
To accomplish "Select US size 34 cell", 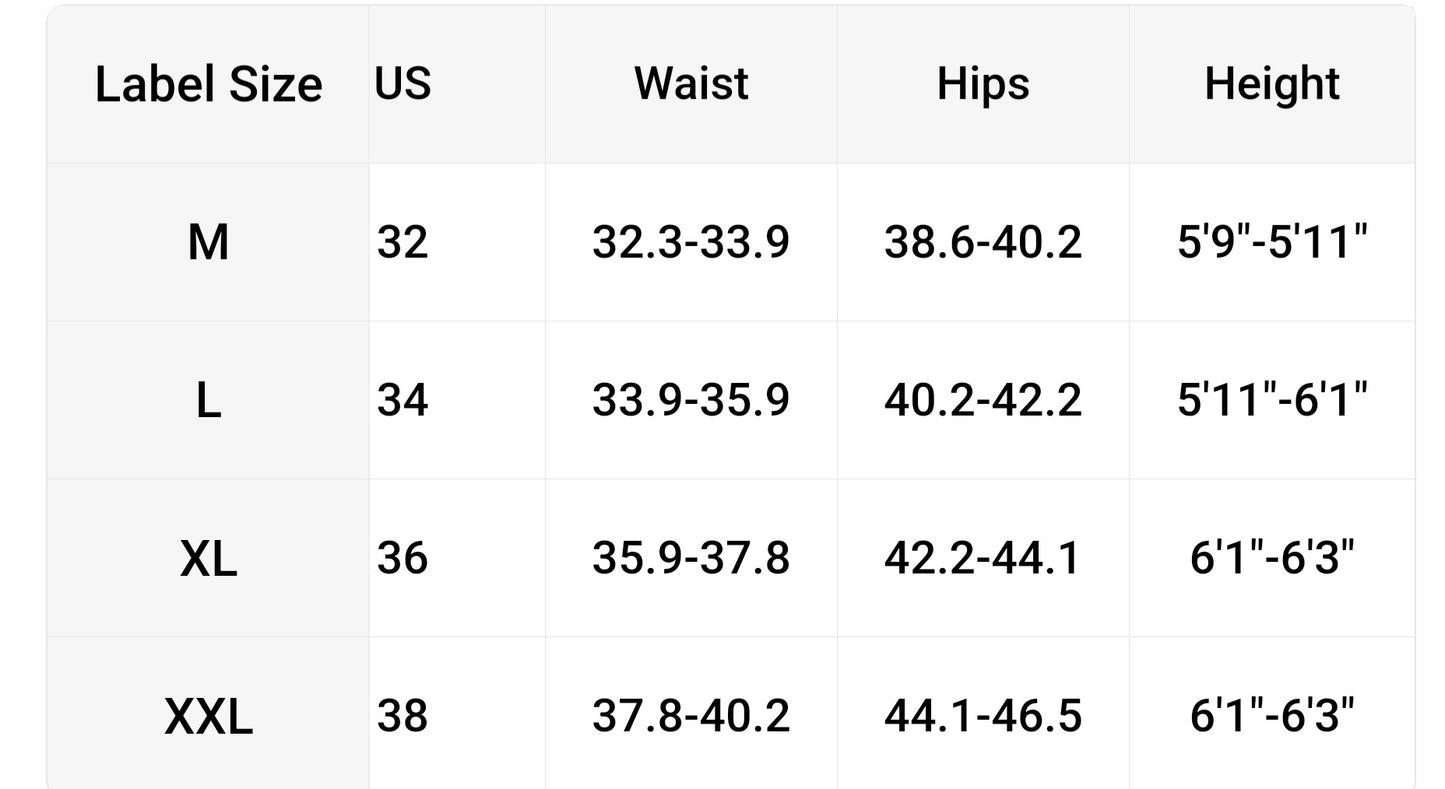I will [x=403, y=400].
